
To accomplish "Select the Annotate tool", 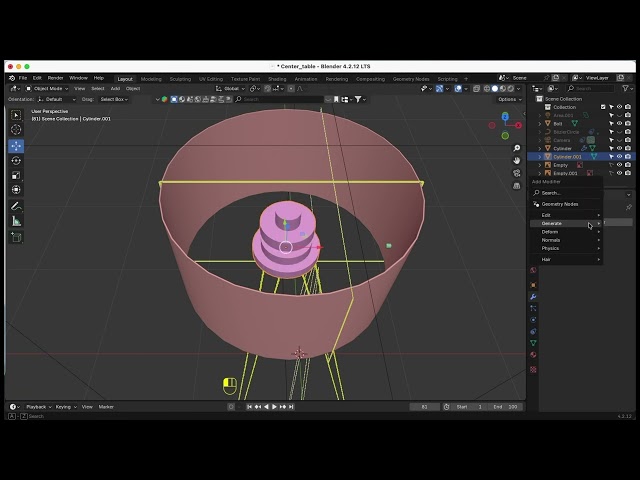I will [16, 206].
